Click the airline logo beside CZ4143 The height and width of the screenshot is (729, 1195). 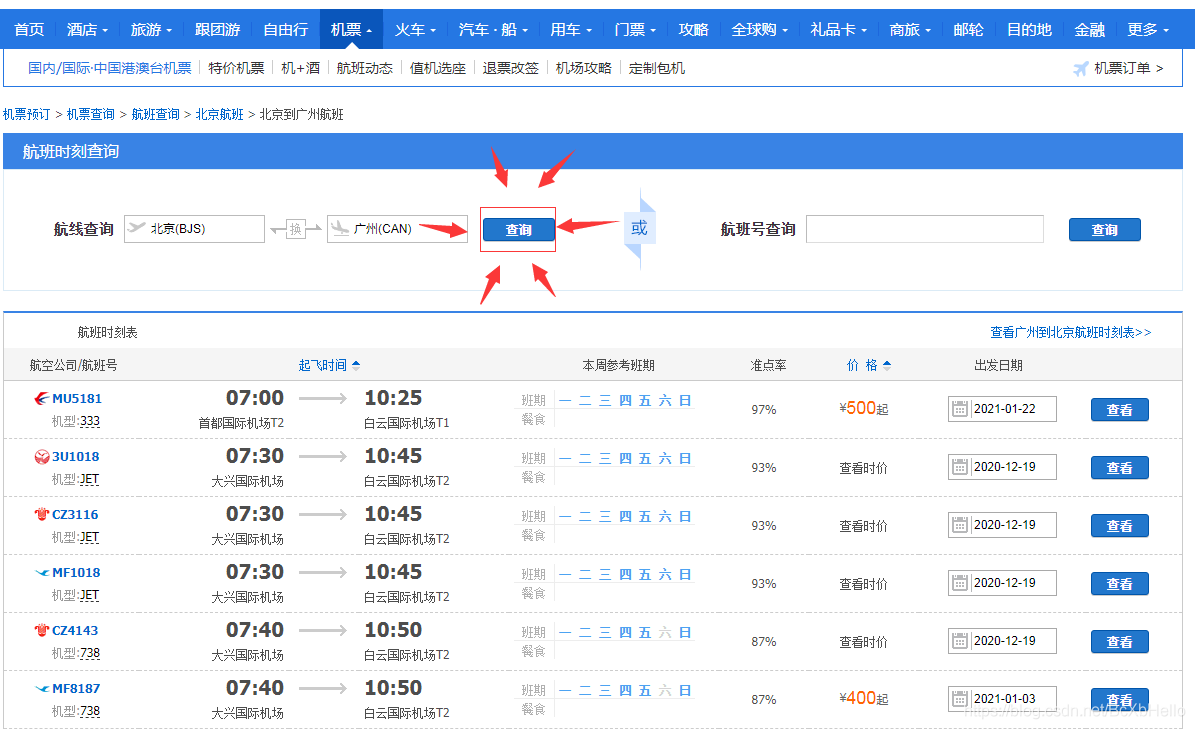coord(42,630)
